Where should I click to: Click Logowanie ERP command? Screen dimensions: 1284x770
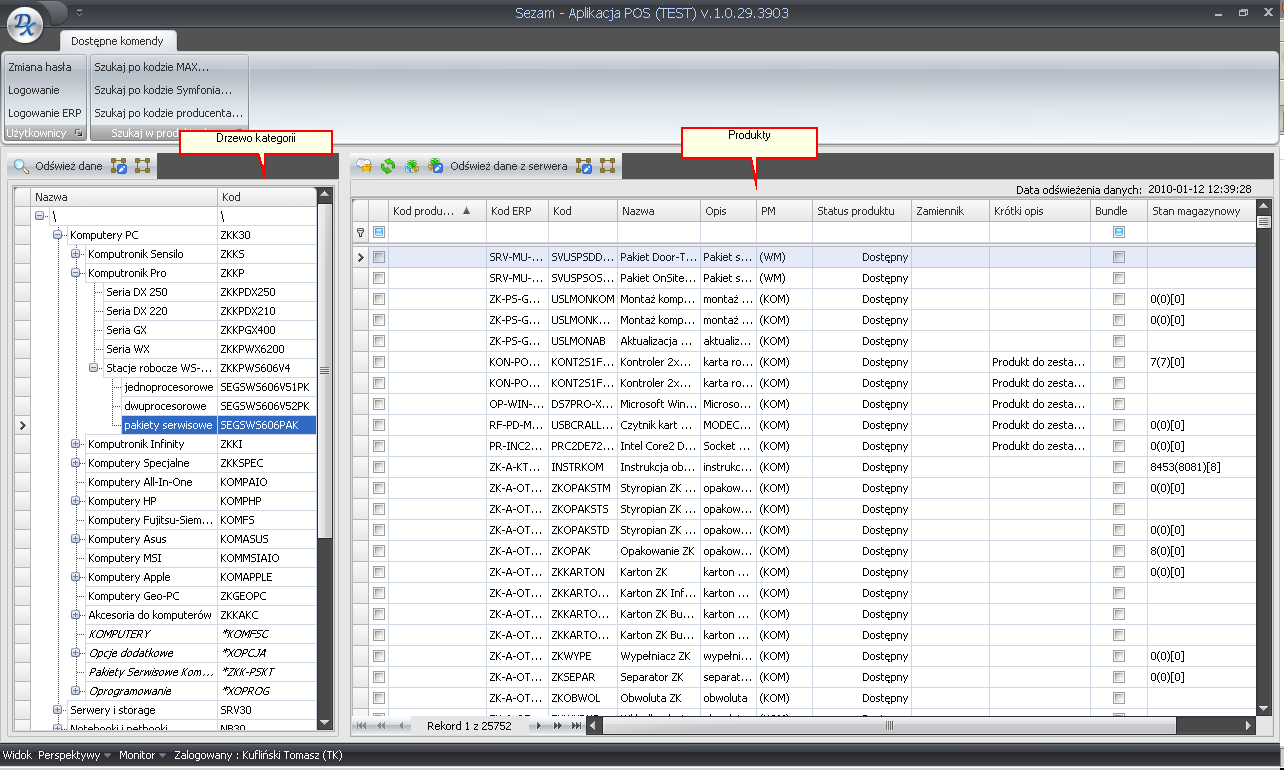44,113
